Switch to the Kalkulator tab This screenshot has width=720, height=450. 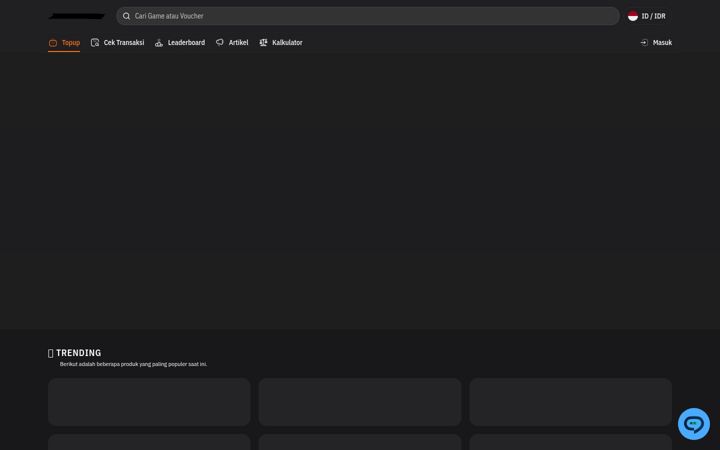click(x=281, y=43)
